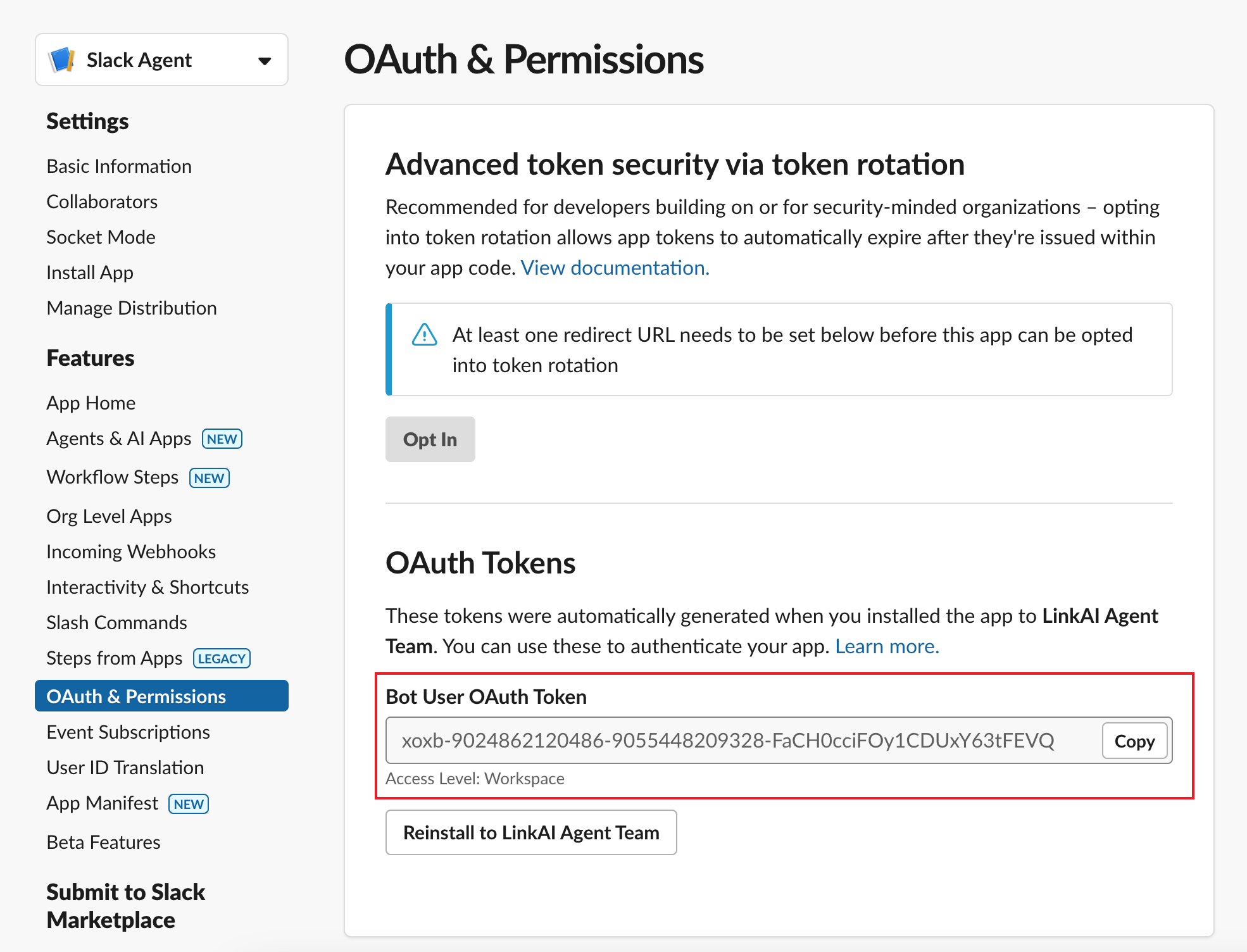Open Basic Information settings page
This screenshot has width=1247, height=952.
tap(119, 166)
